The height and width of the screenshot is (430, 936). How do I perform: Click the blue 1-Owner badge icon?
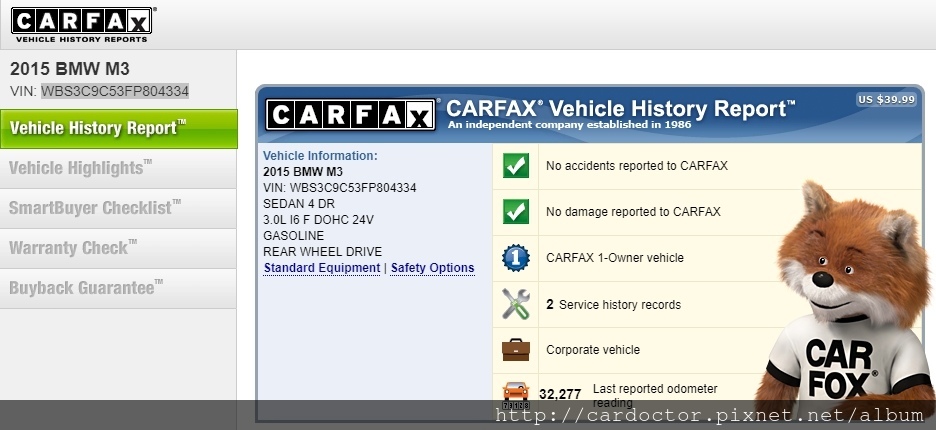516,258
